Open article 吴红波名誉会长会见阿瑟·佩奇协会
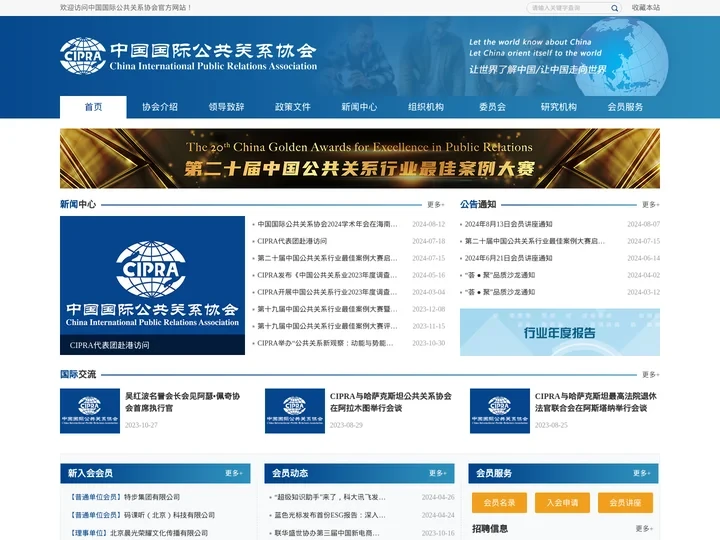This screenshot has width=720, height=540. pyautogui.click(x=183, y=402)
